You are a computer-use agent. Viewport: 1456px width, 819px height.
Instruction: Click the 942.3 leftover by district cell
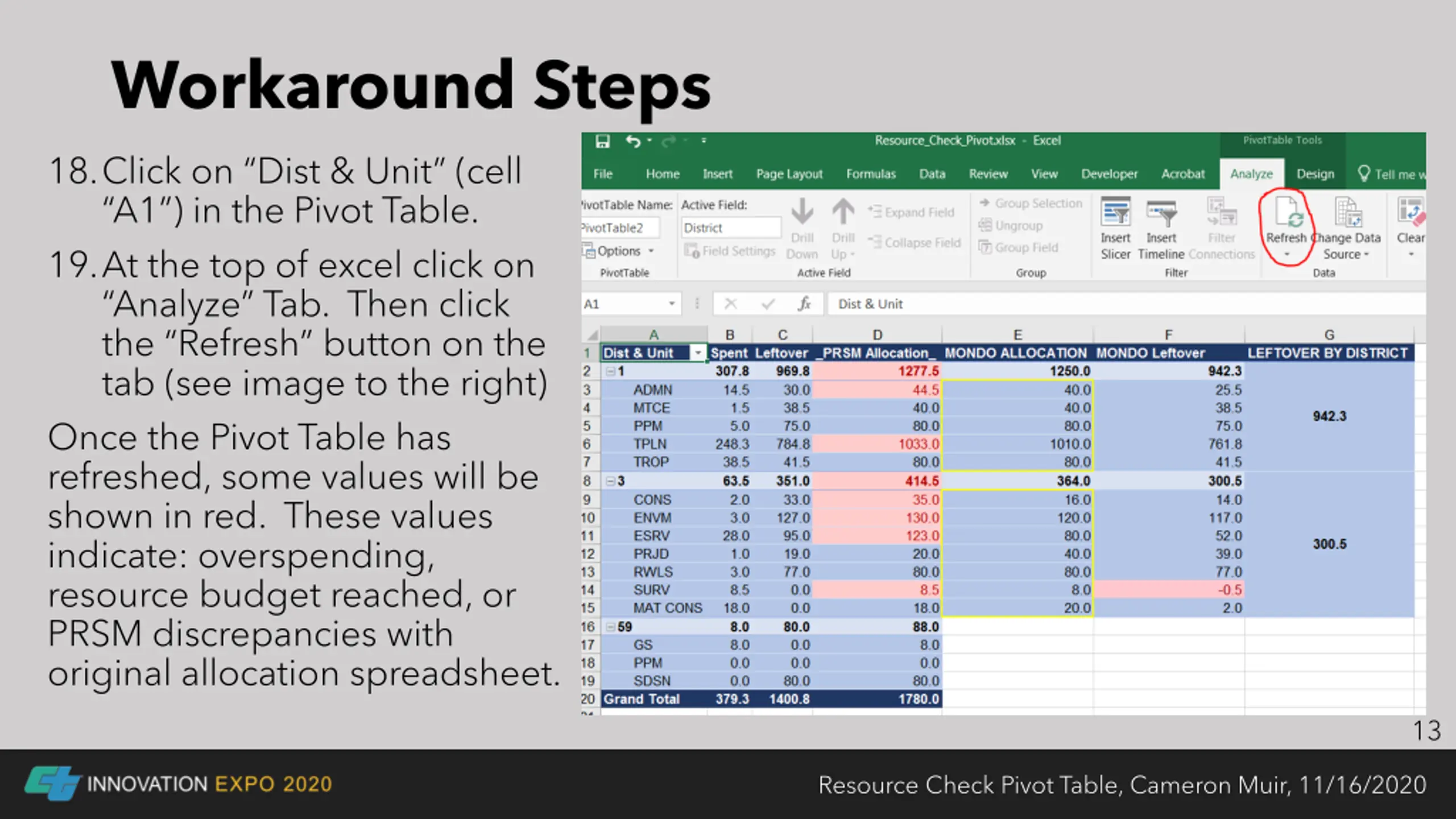pyautogui.click(x=1329, y=416)
